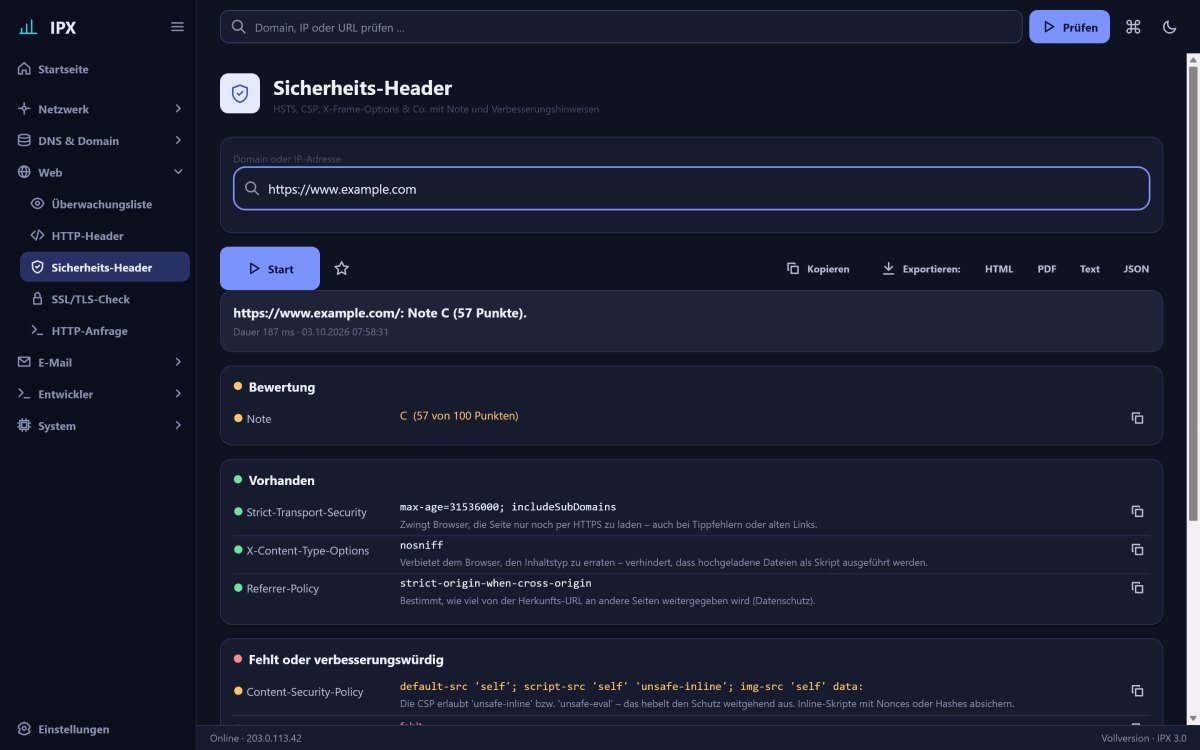Click 'Vollversion · IPX 3.0' in status bar
Screen dimensions: 1200x750
[1144, 738]
